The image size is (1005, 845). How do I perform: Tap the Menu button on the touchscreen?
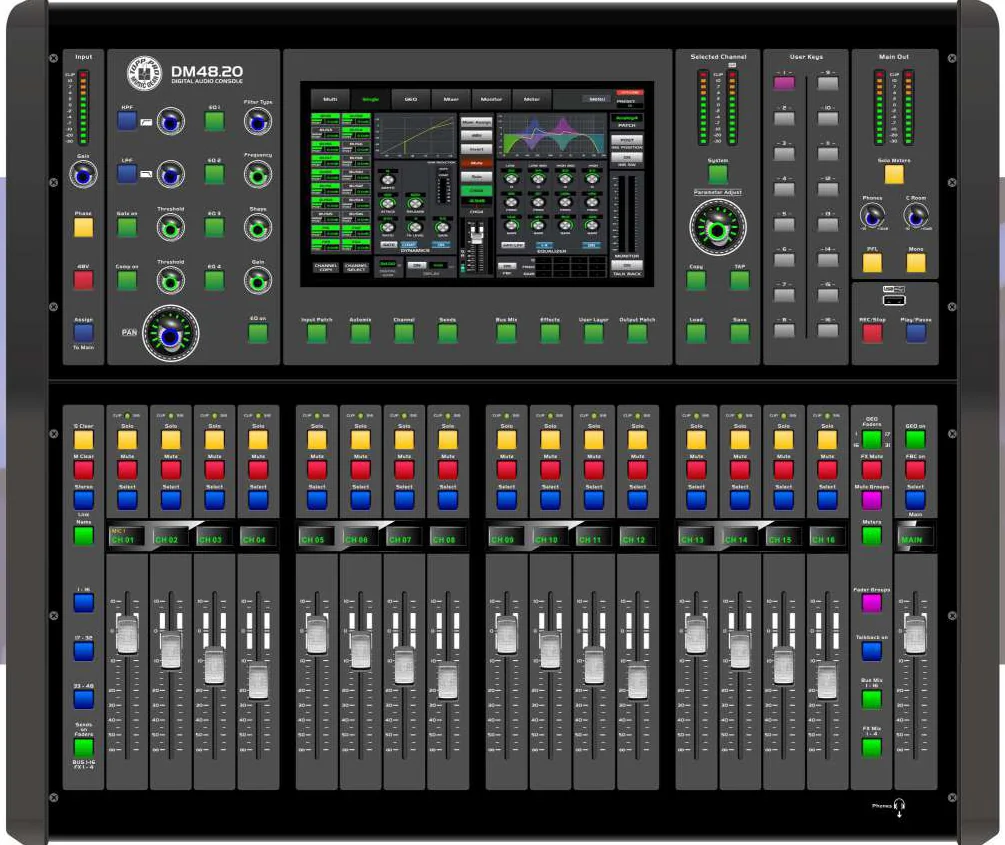click(597, 99)
